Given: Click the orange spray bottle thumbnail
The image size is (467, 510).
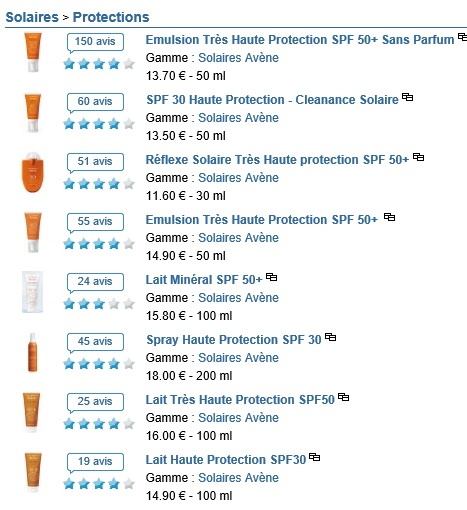Looking at the screenshot, I should click(x=32, y=352).
